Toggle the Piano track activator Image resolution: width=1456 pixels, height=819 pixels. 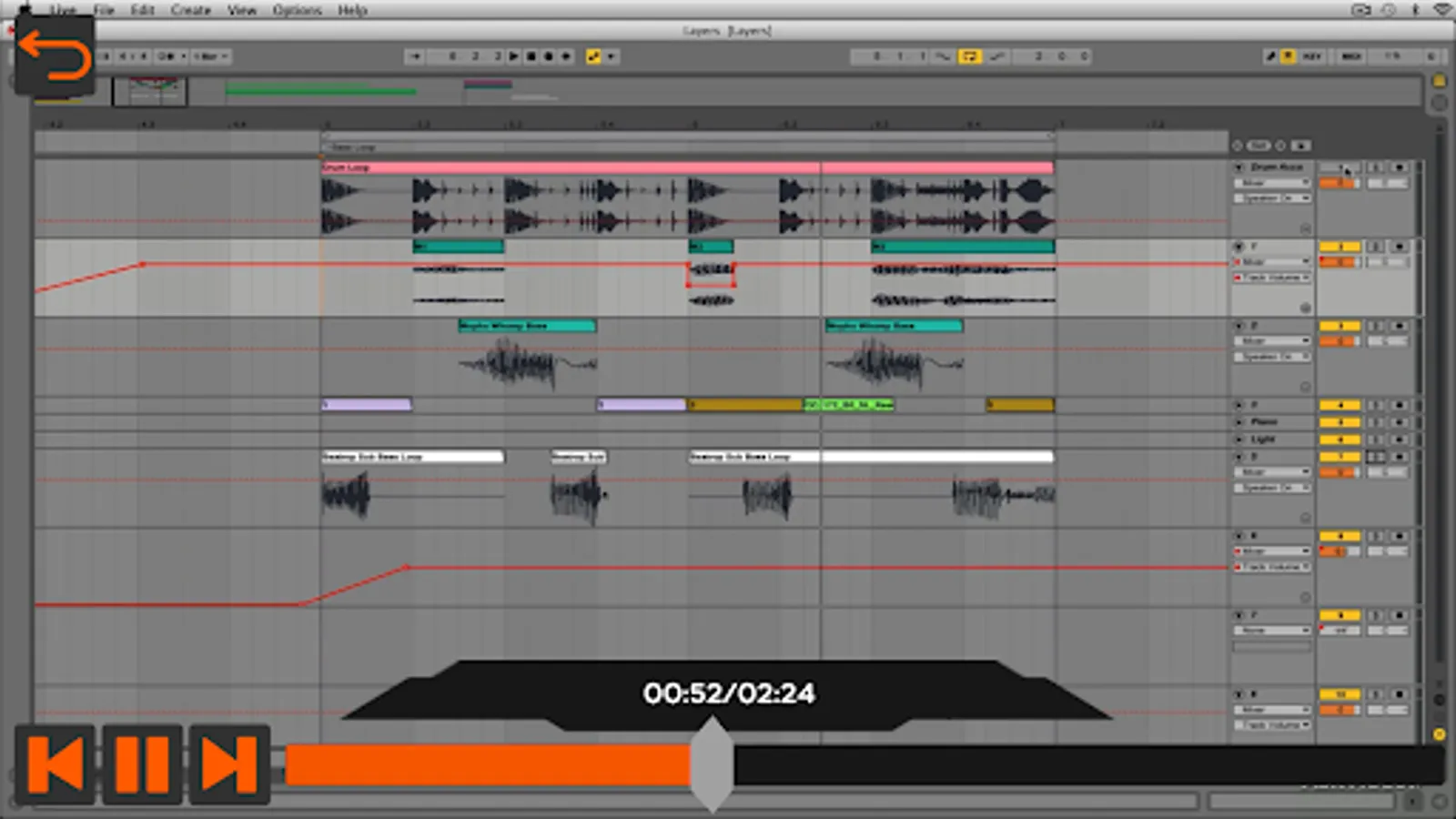pyautogui.click(x=1340, y=422)
